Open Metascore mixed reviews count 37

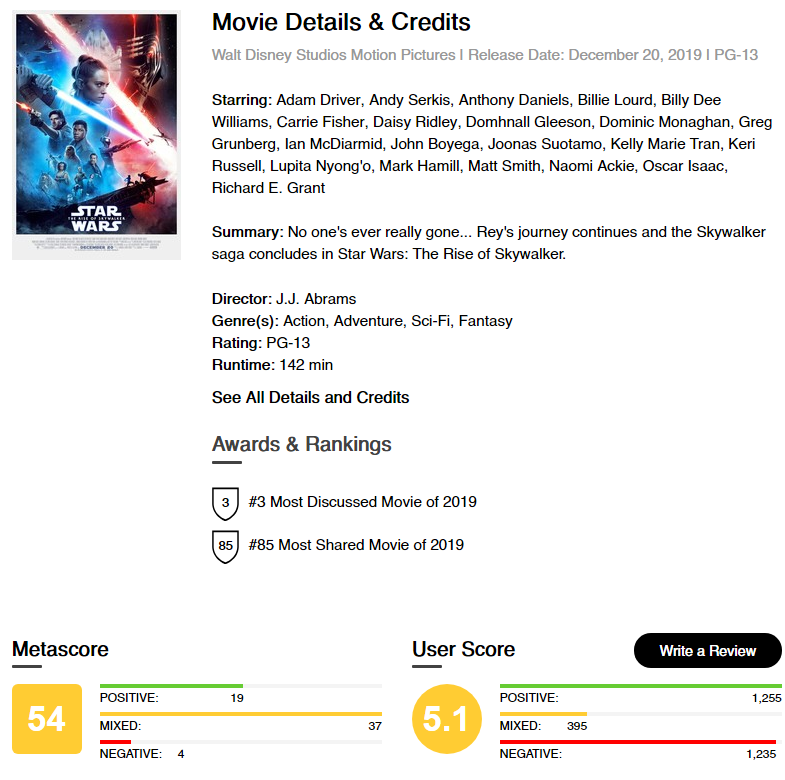click(x=375, y=726)
